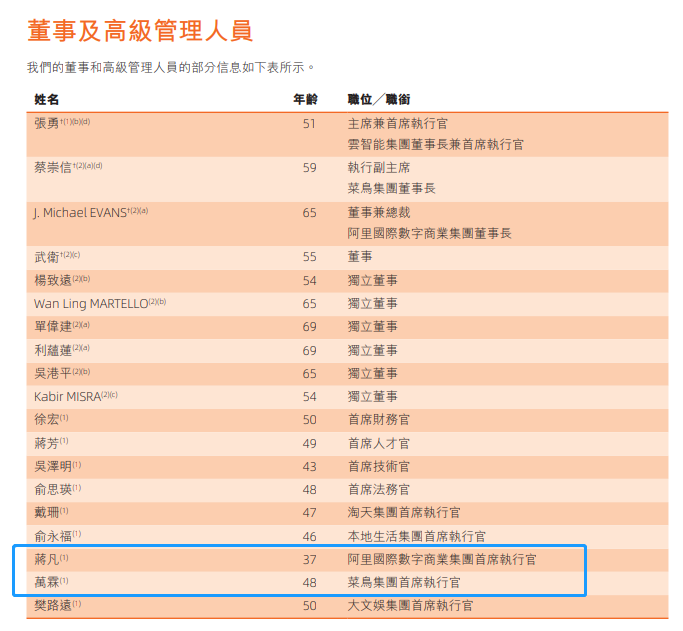Click the 年齡 column header
Screen dimensions: 683x631
305,100
